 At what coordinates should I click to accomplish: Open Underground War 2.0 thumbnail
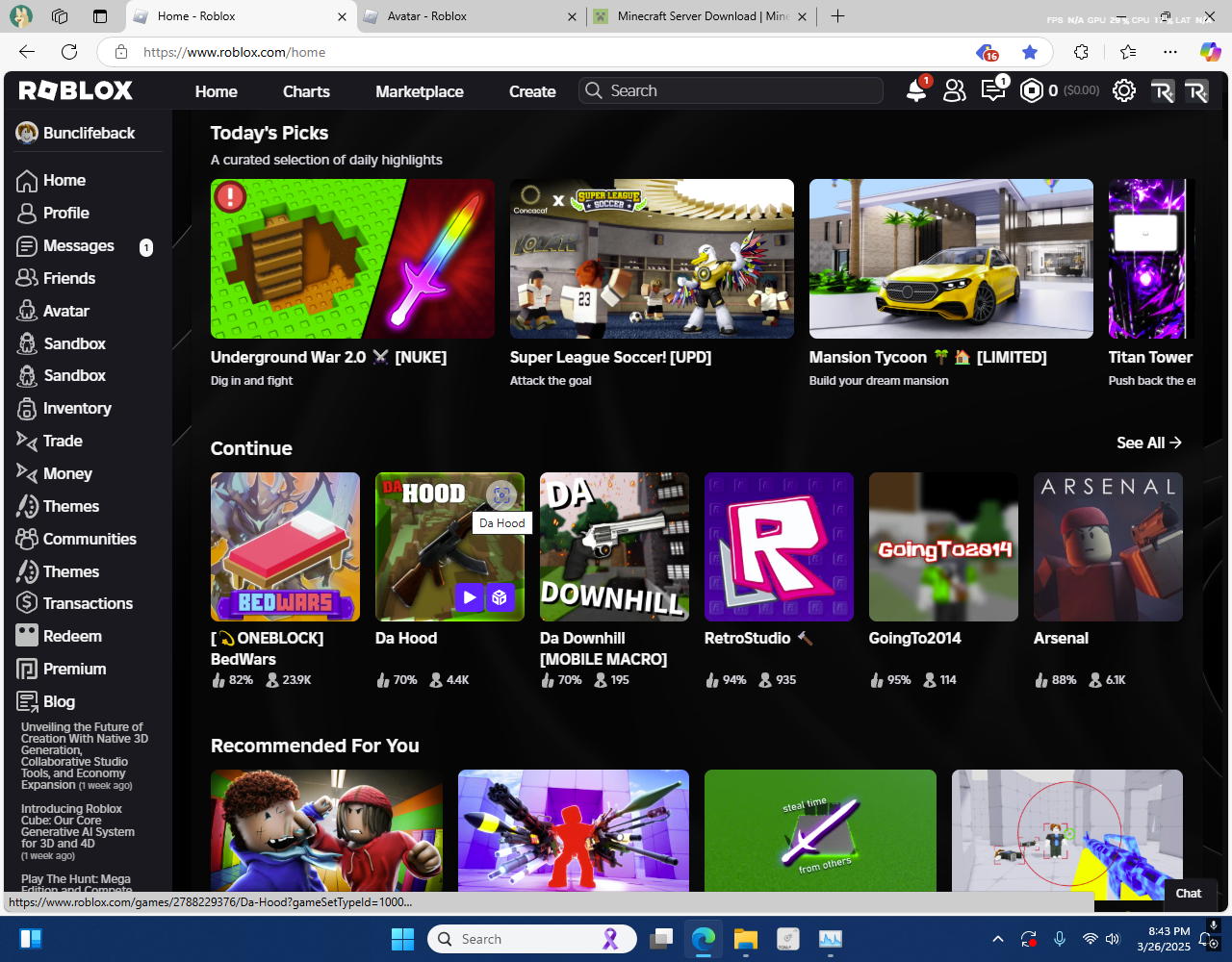coord(352,259)
